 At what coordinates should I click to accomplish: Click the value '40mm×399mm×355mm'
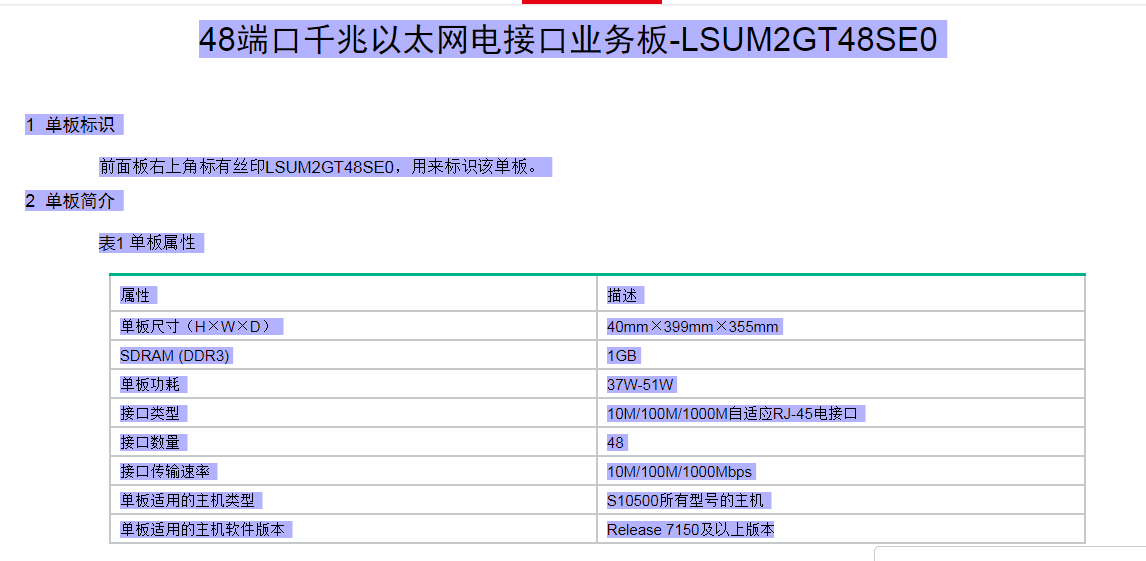click(692, 327)
